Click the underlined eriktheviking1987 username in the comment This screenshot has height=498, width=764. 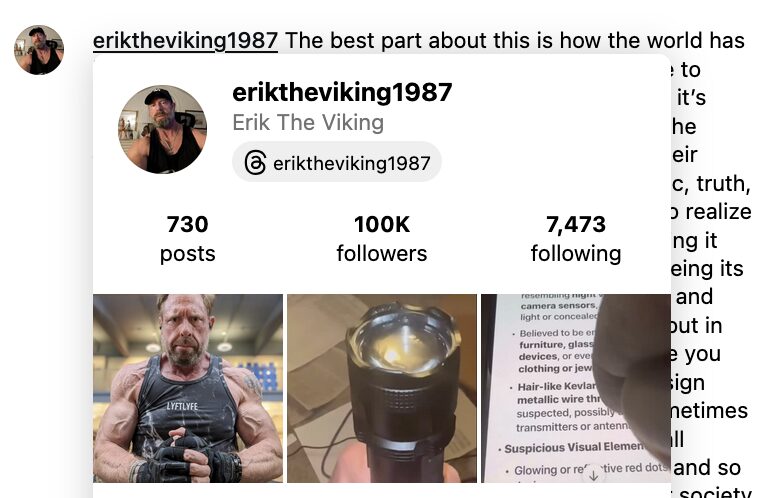(x=185, y=40)
